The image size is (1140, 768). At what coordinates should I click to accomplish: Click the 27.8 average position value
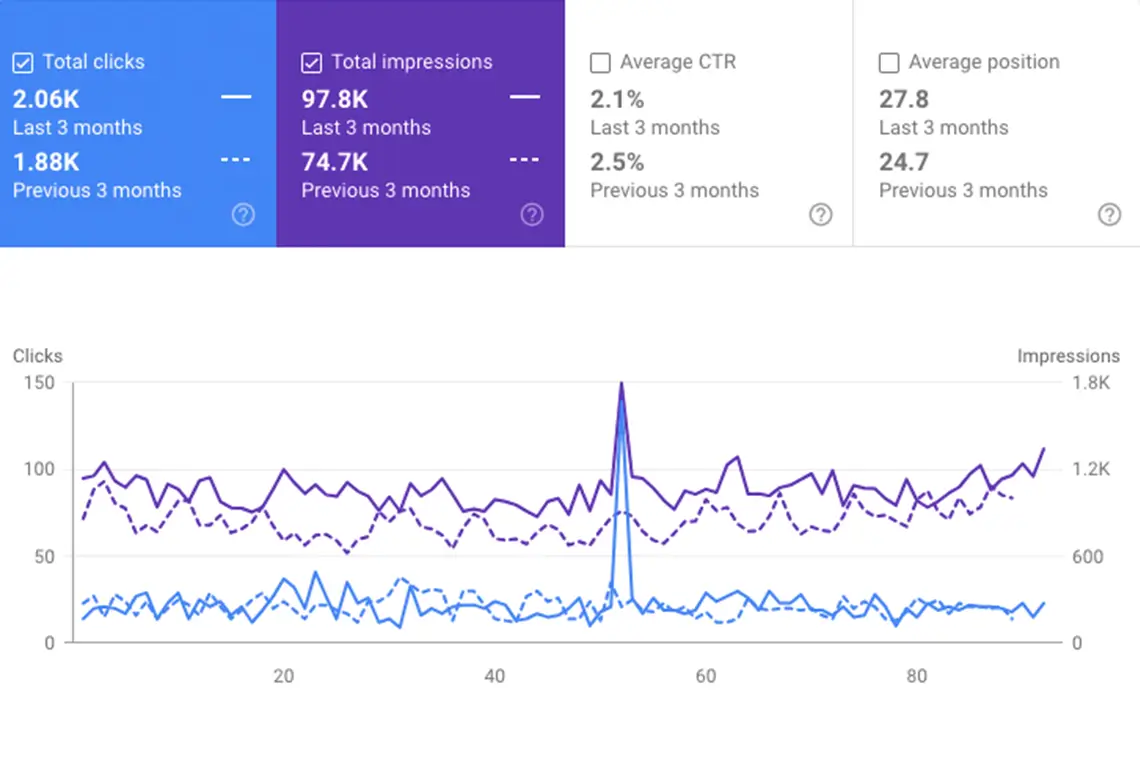[x=904, y=99]
